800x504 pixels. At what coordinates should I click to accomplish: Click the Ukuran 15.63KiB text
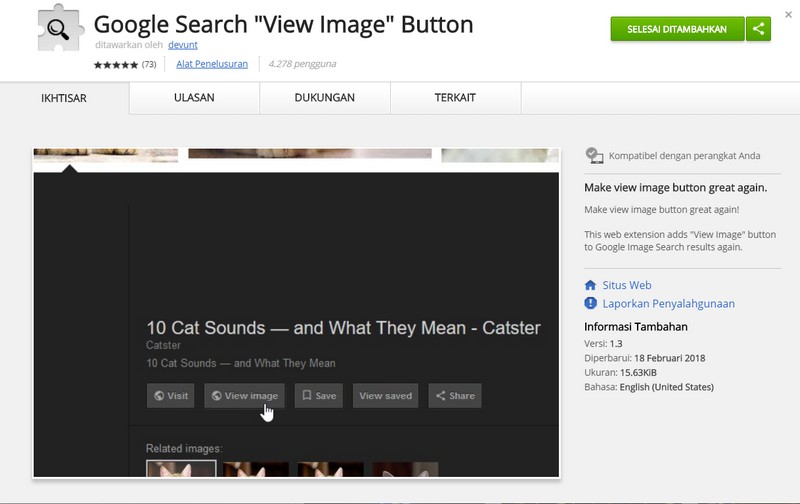620,372
